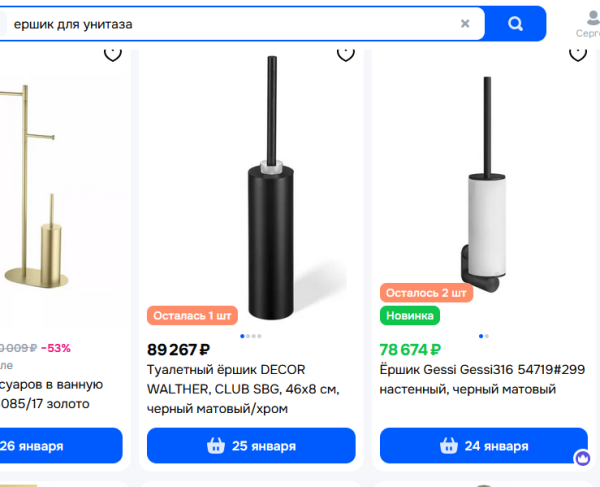Click the green 'Новинка' badge

(x=410, y=316)
